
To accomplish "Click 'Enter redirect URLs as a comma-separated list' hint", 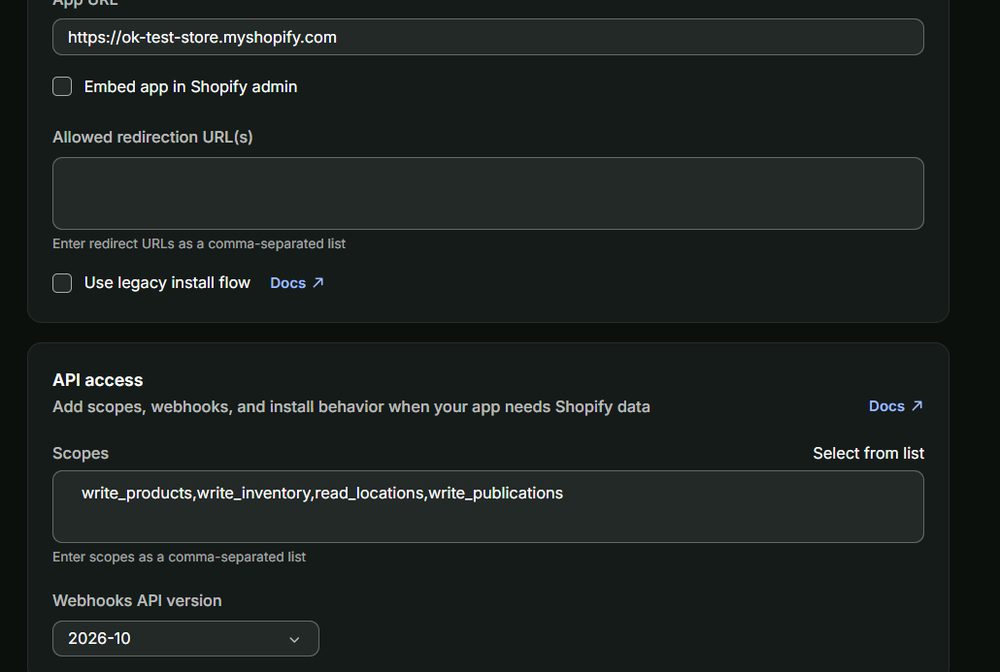I will point(199,244).
